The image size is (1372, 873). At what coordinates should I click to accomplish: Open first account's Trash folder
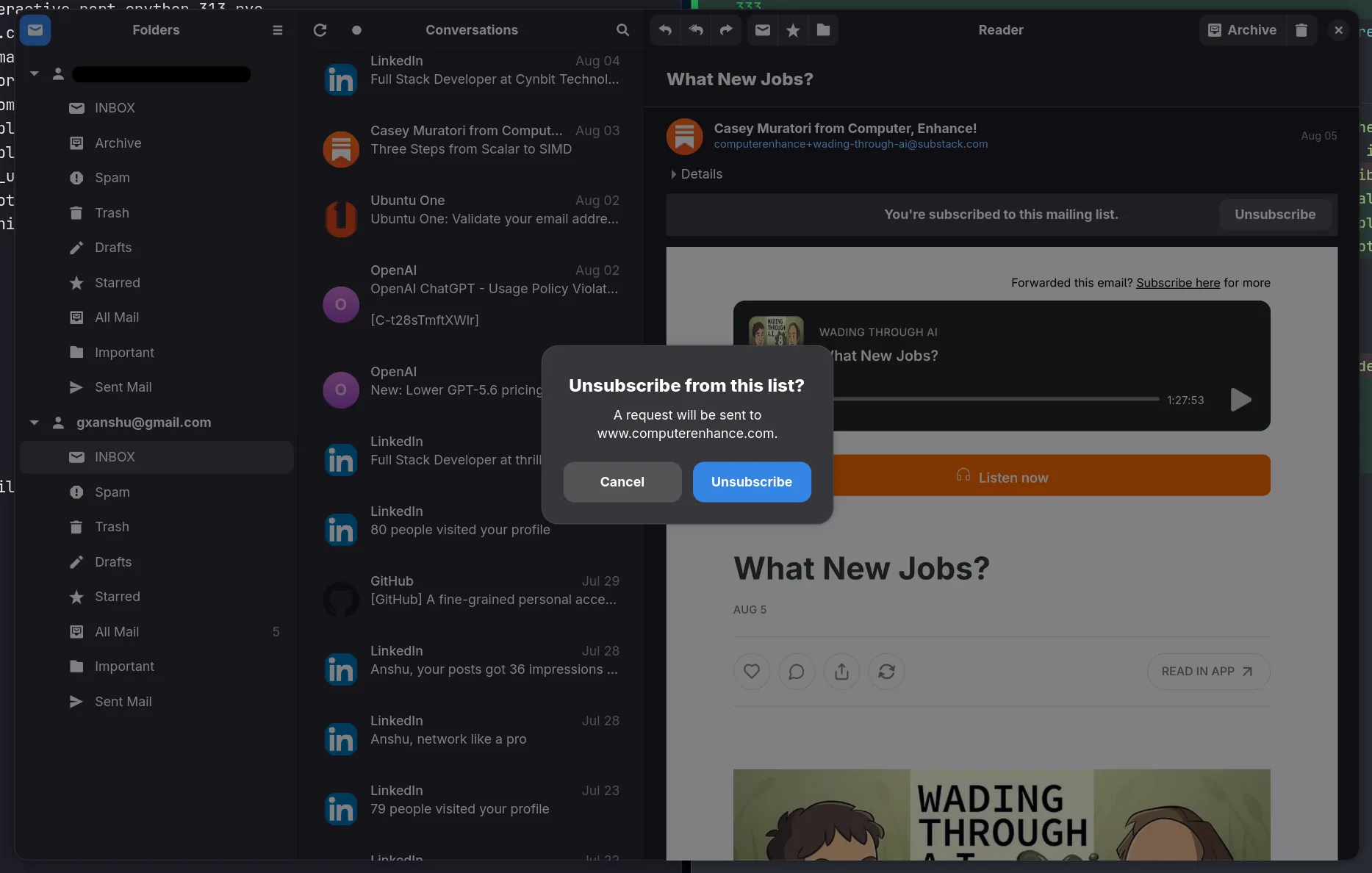point(157,213)
